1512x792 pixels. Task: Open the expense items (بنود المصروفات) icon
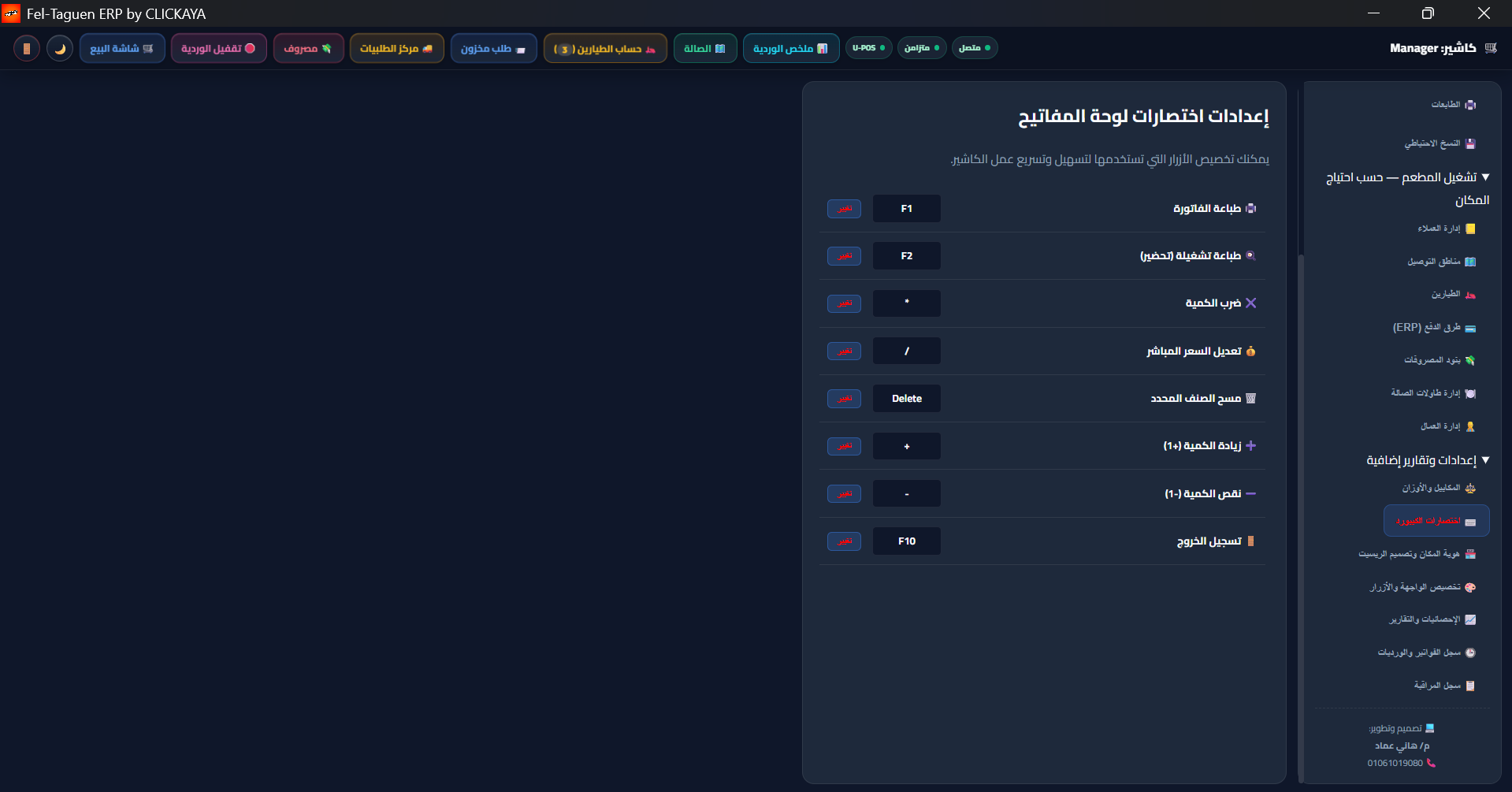click(x=1470, y=360)
